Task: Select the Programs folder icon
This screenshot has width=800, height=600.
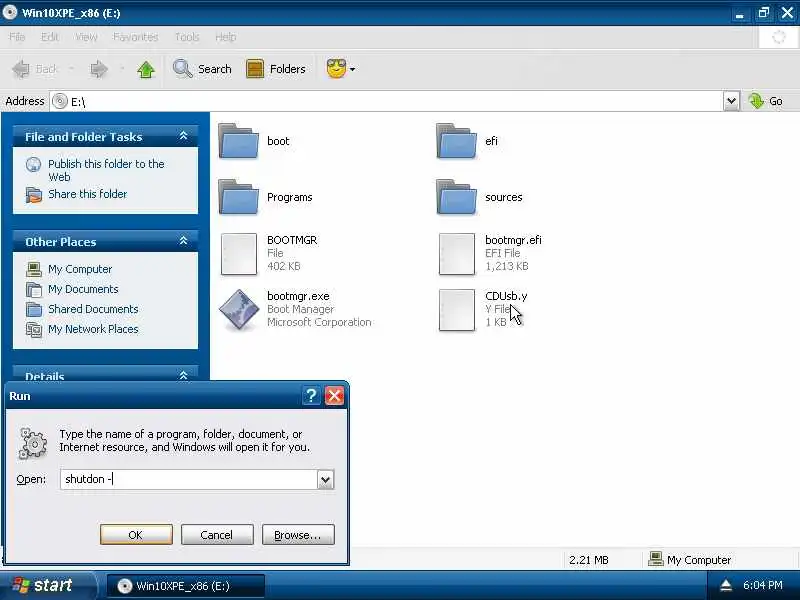Action: (x=238, y=197)
